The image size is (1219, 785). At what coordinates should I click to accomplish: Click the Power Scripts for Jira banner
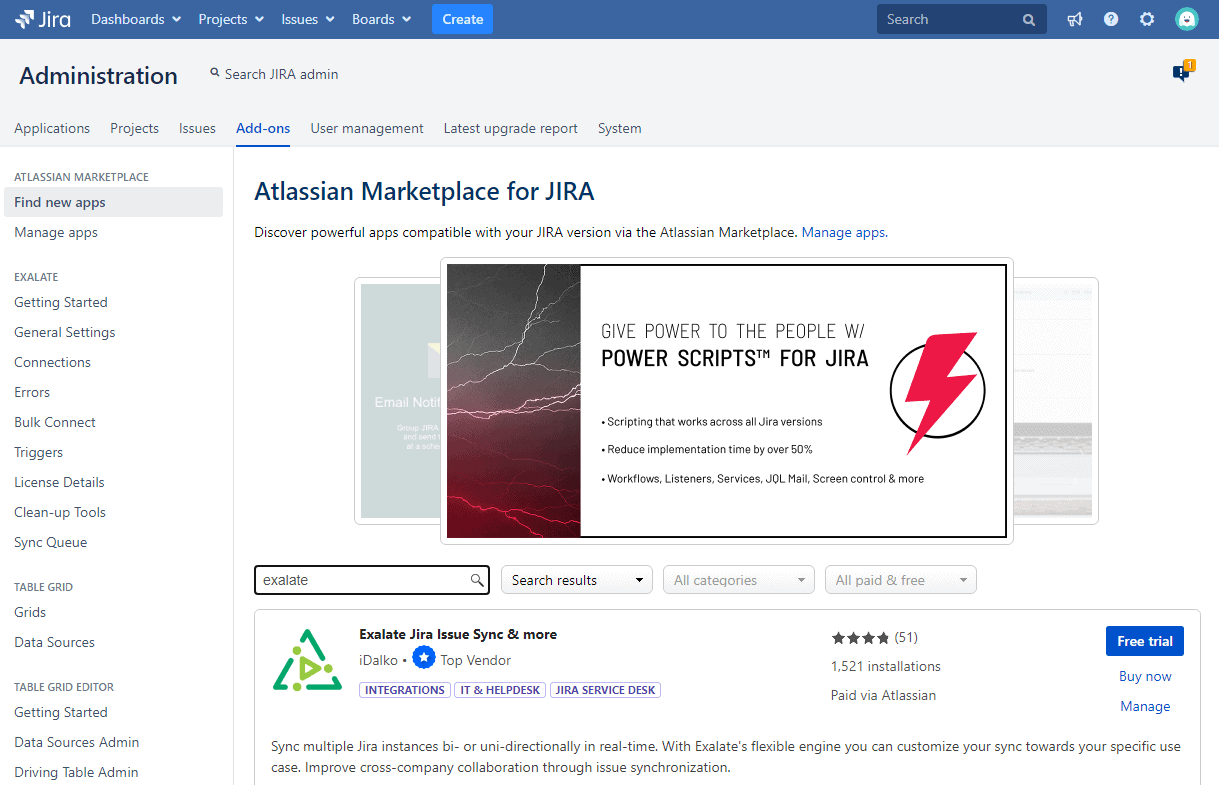727,401
